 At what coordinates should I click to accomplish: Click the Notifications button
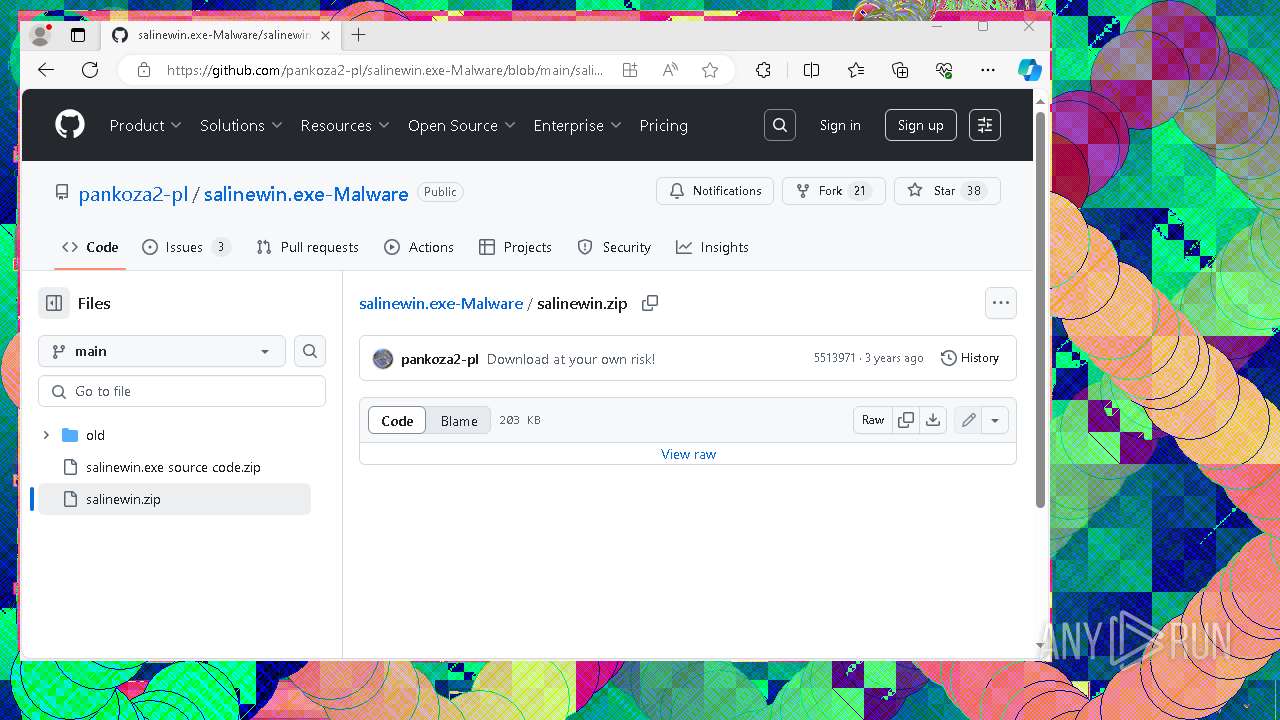(715, 191)
